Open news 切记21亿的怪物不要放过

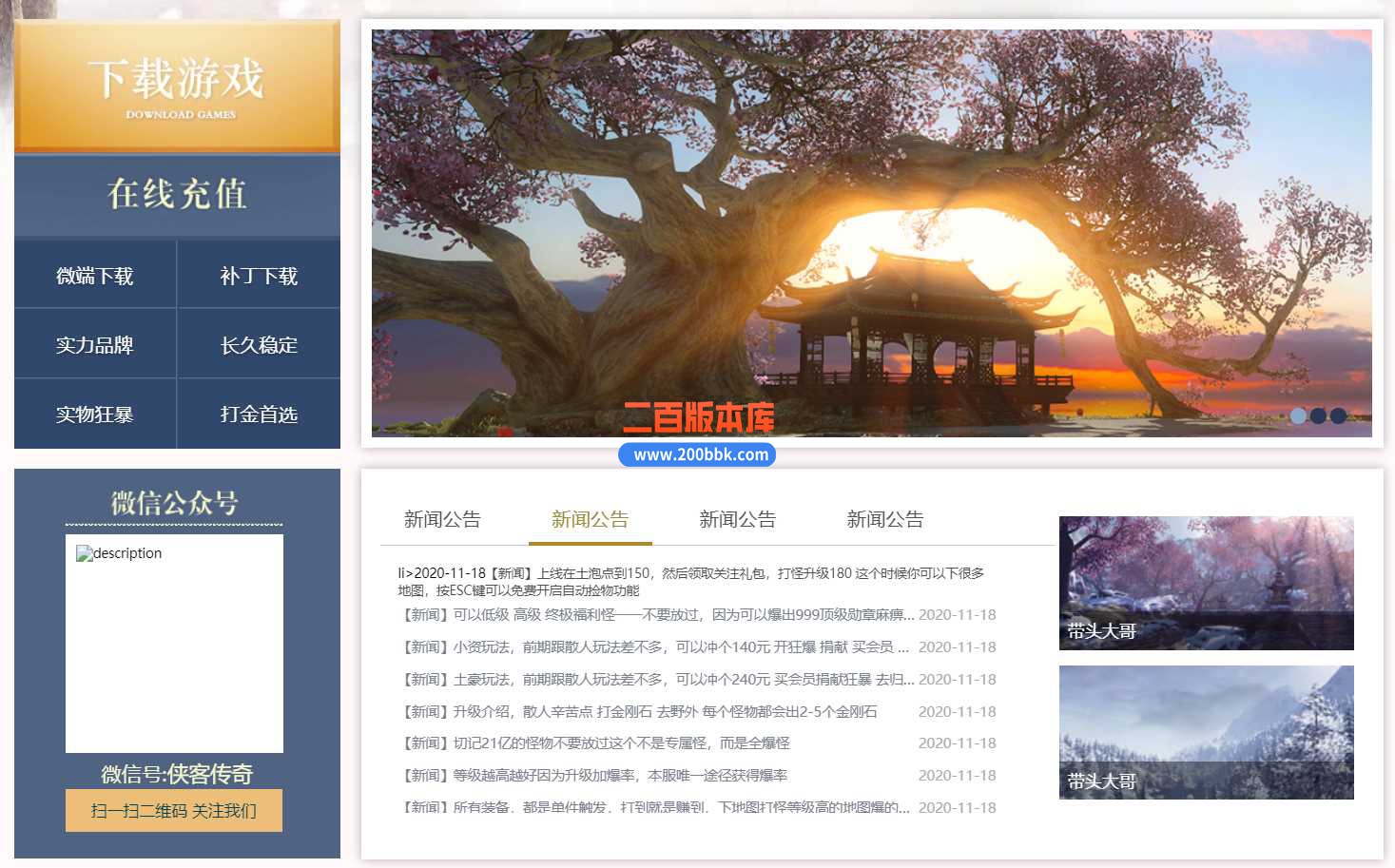[x=596, y=743]
